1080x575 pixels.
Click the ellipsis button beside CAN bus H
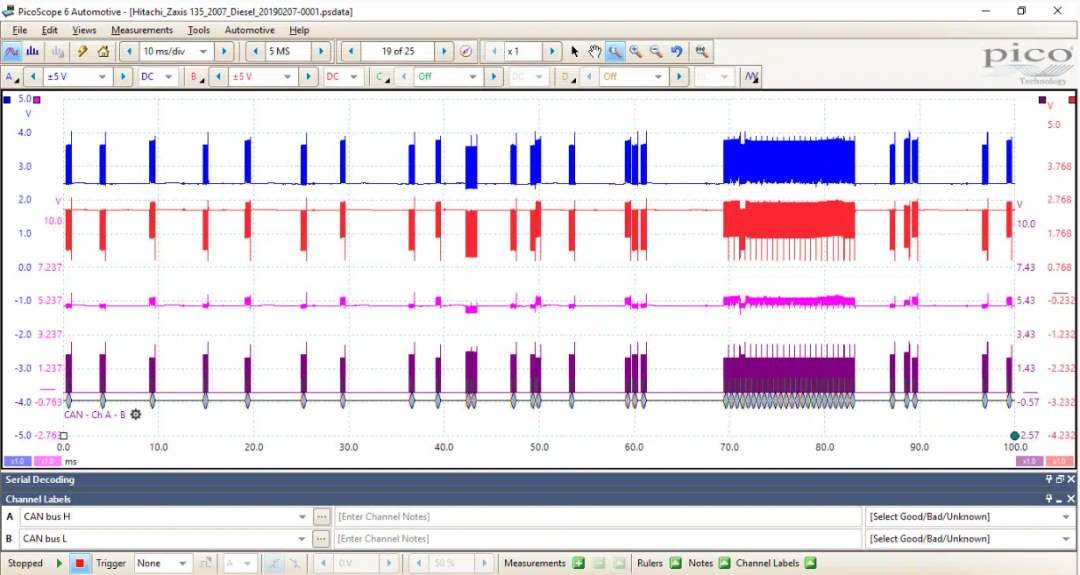(x=321, y=517)
